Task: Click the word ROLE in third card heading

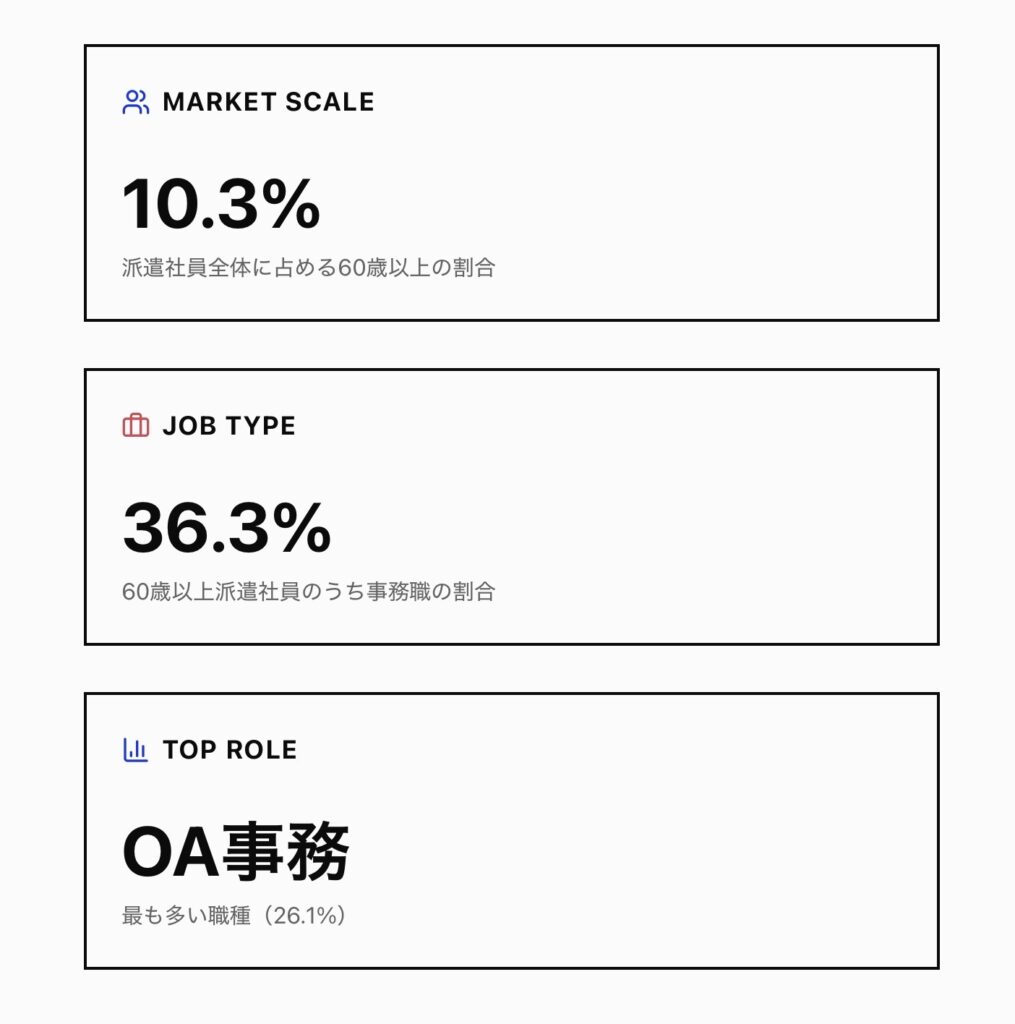Action: (x=263, y=750)
